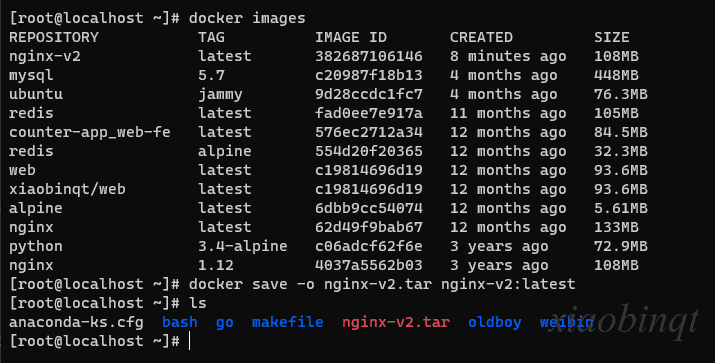Click the CREATED column header

(x=481, y=37)
